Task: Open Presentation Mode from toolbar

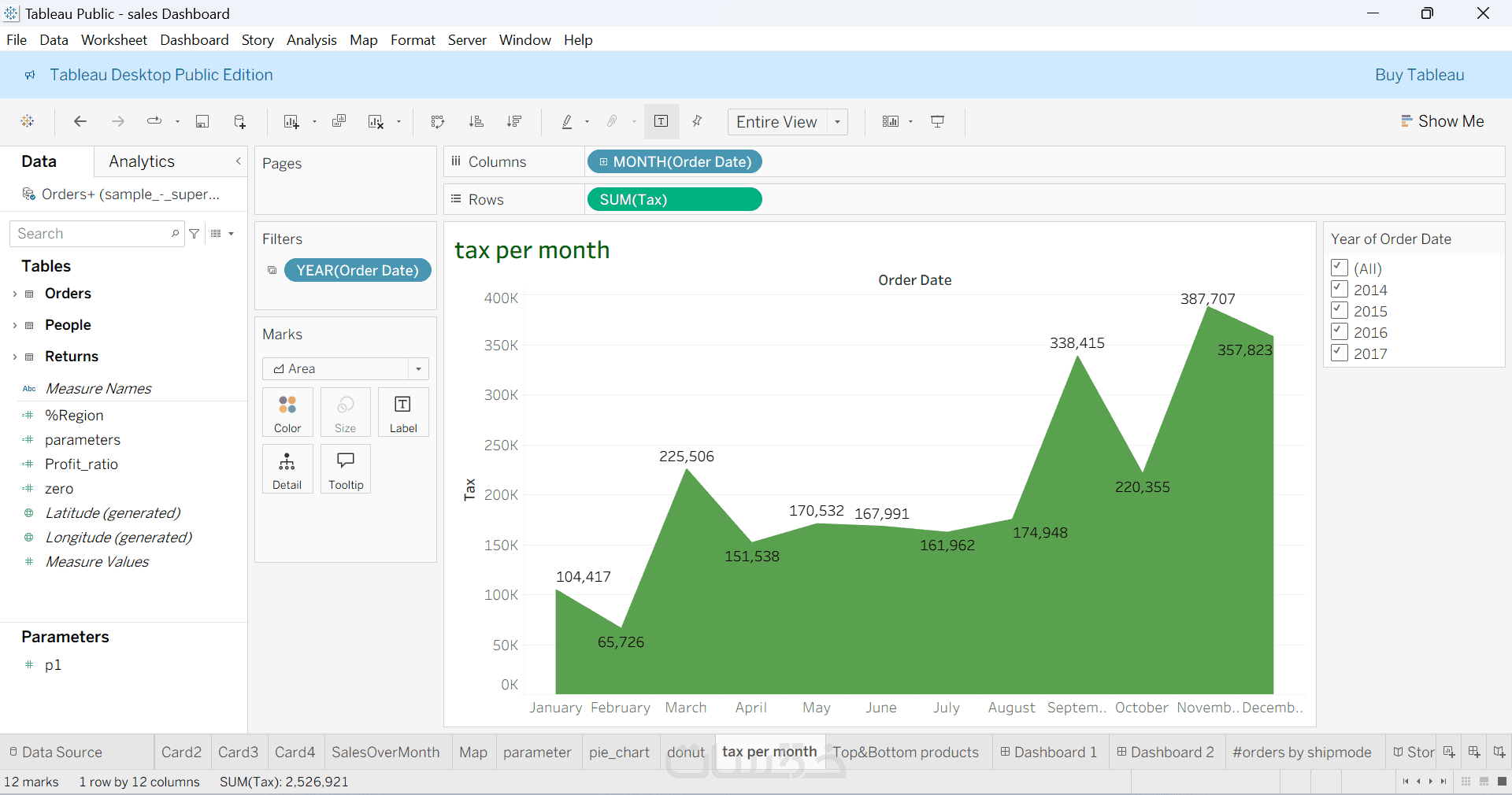Action: (938, 121)
